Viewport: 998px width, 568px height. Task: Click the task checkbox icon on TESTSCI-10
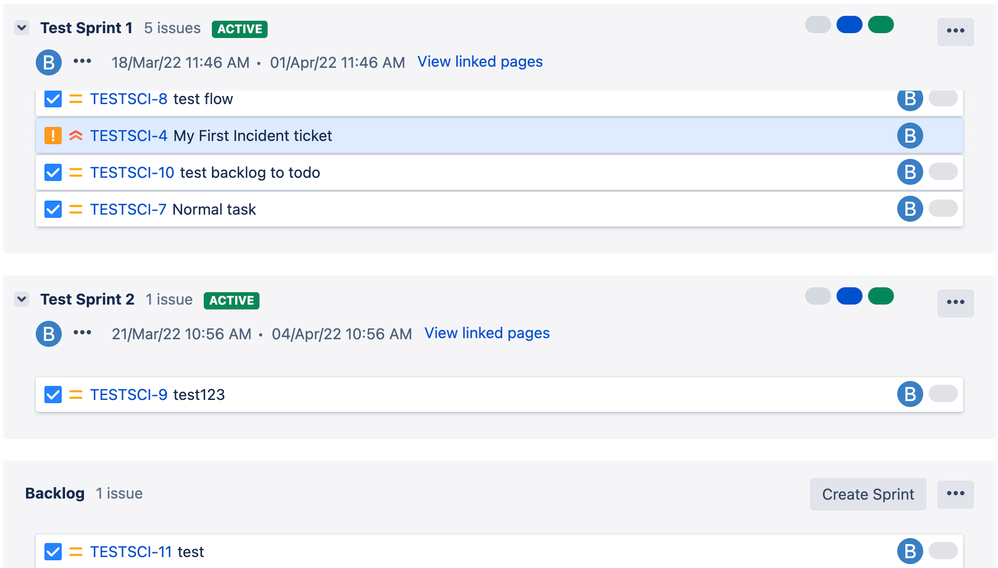click(53, 173)
